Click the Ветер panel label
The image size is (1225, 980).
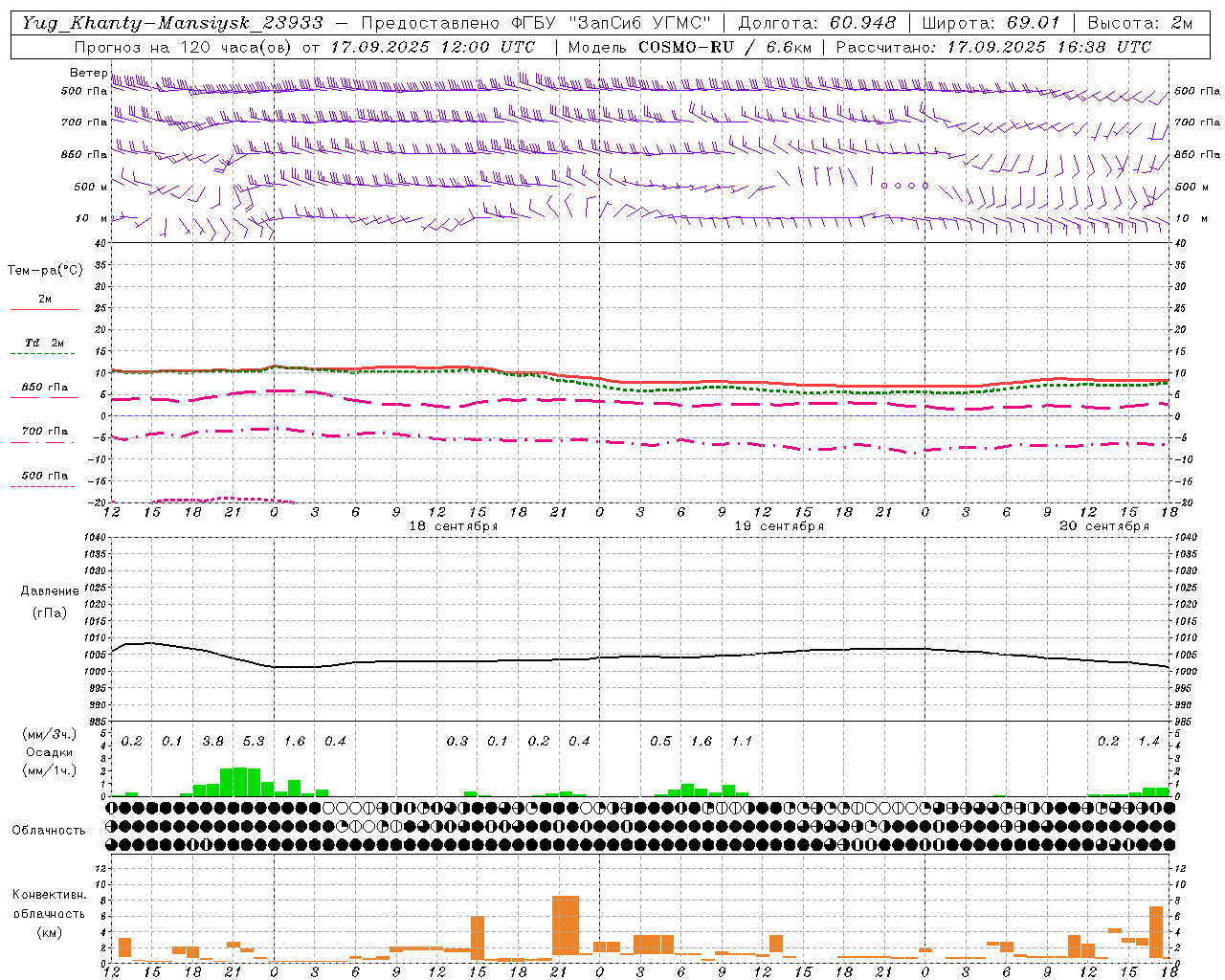pos(89,73)
